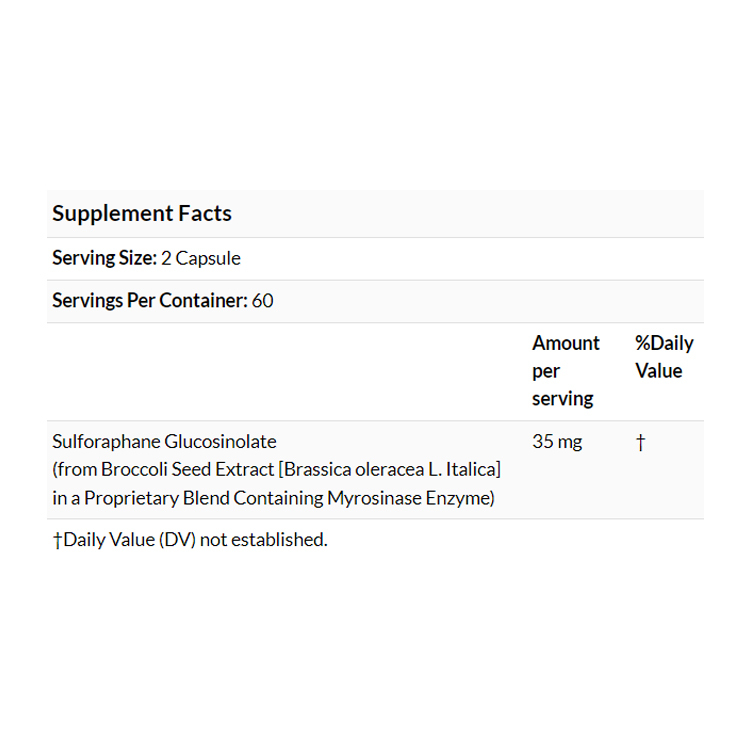Click the dagger at the footnote start
This screenshot has width=750, height=750.
57,540
